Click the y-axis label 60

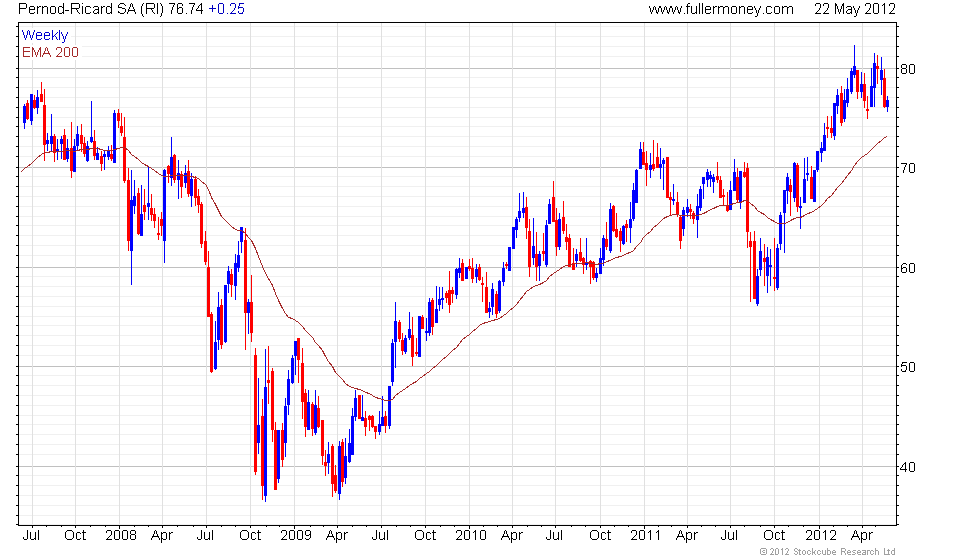click(908, 268)
